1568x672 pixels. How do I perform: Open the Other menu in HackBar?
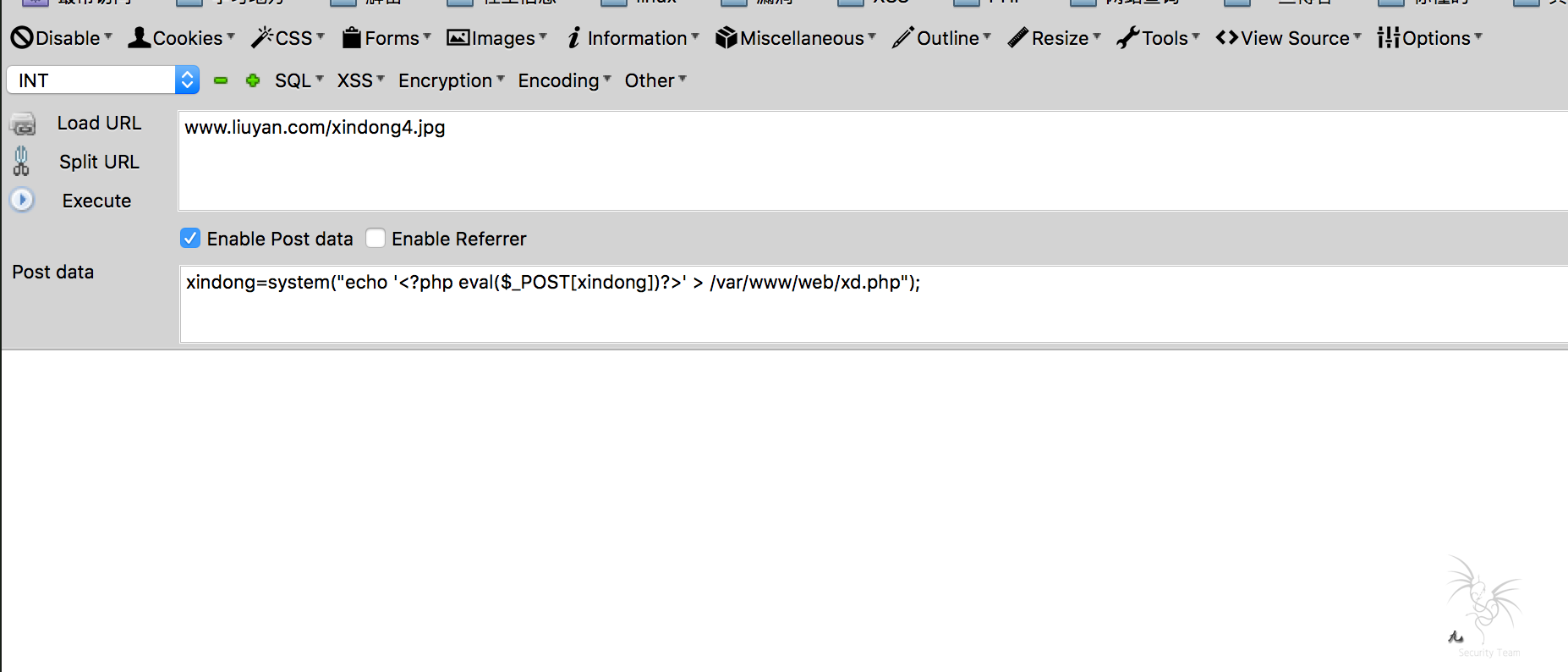tap(655, 80)
